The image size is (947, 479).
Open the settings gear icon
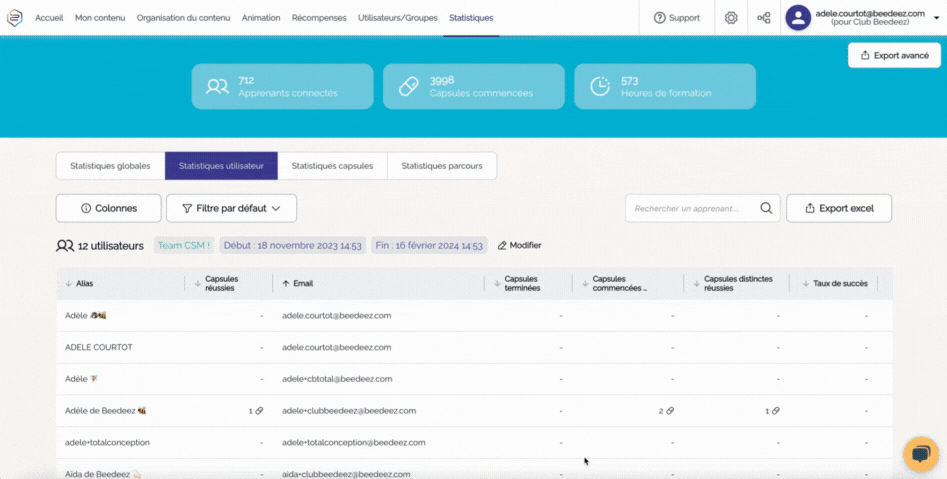point(731,18)
